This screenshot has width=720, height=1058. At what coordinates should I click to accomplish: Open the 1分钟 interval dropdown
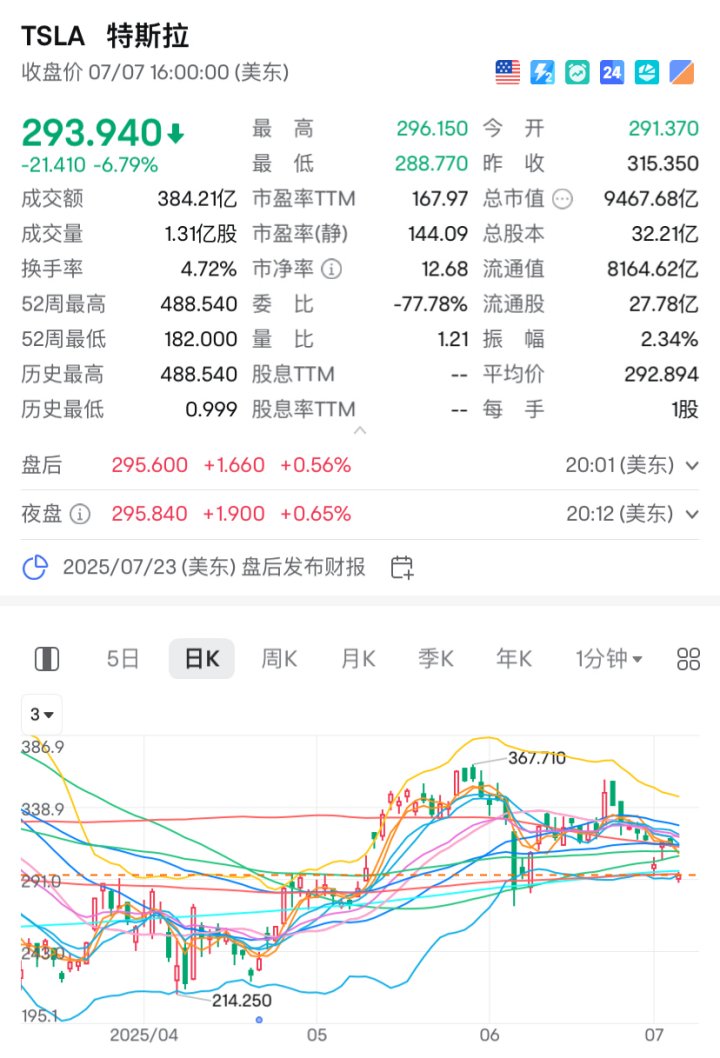pyautogui.click(x=609, y=659)
